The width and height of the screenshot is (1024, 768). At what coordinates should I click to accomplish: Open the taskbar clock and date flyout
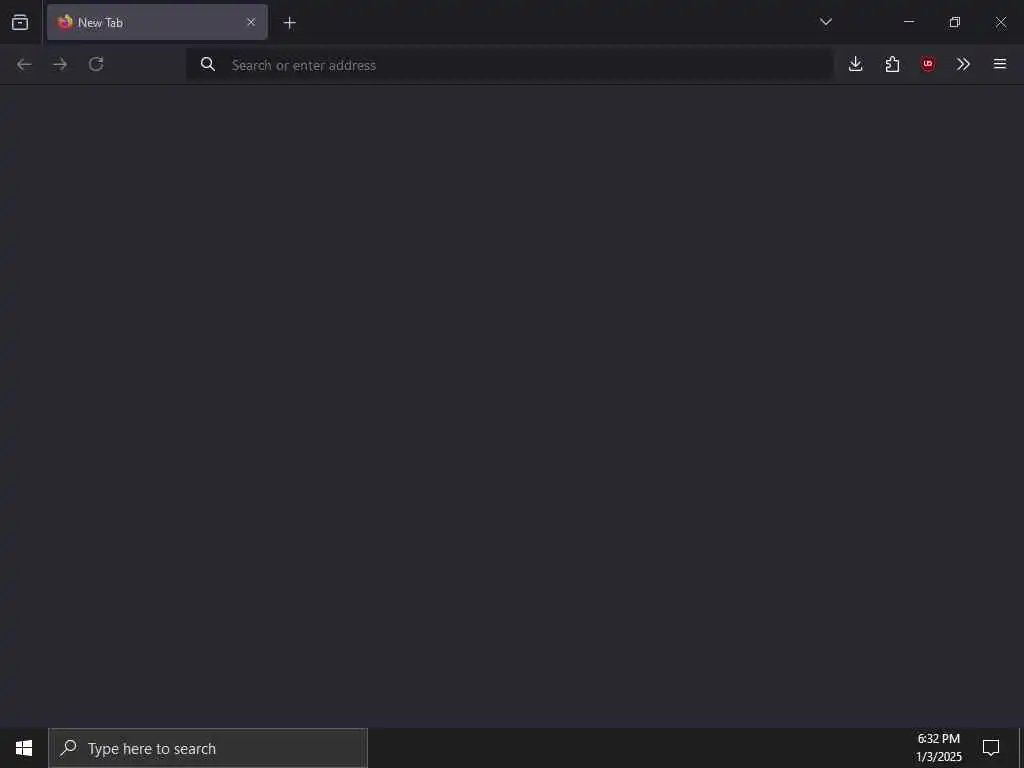(x=938, y=748)
